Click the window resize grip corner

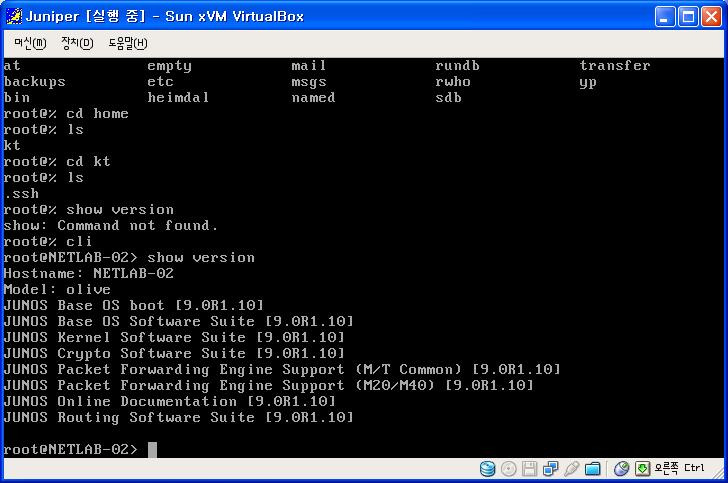(720, 474)
